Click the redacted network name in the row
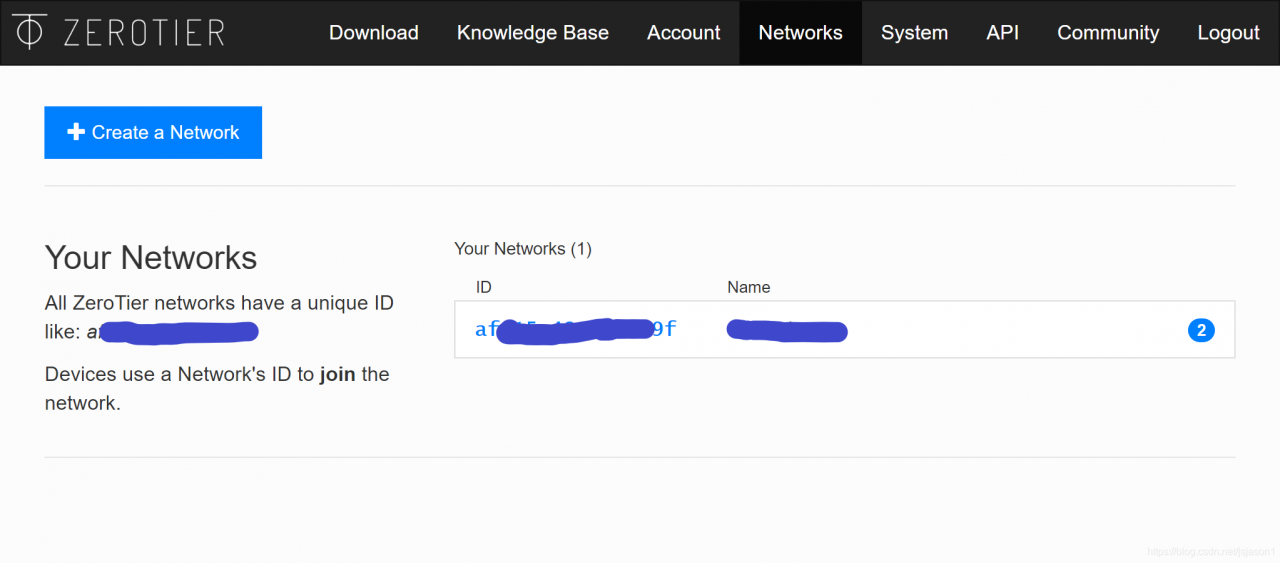This screenshot has width=1280, height=563. 787,330
